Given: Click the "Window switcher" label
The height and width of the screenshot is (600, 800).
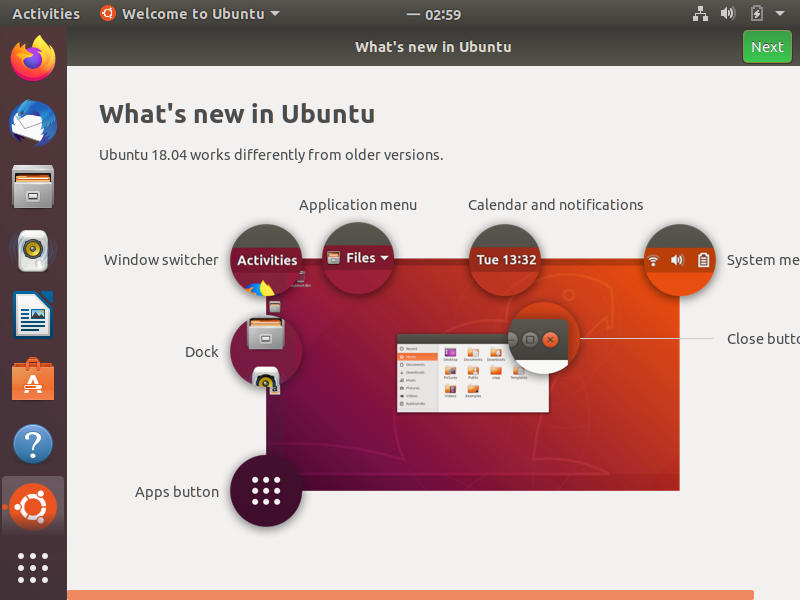Looking at the screenshot, I should point(161,260).
